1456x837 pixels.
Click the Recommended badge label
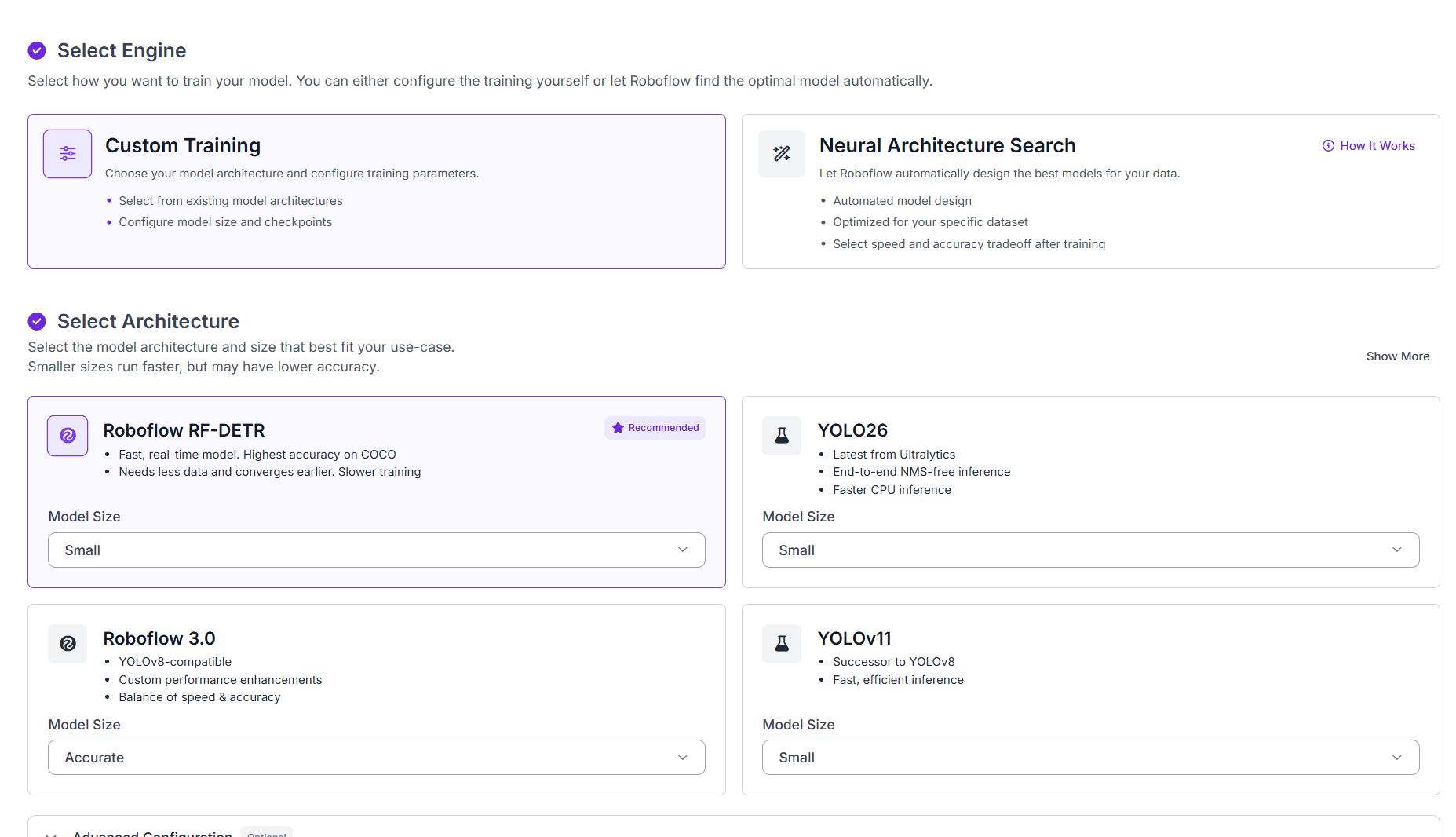[x=663, y=428]
